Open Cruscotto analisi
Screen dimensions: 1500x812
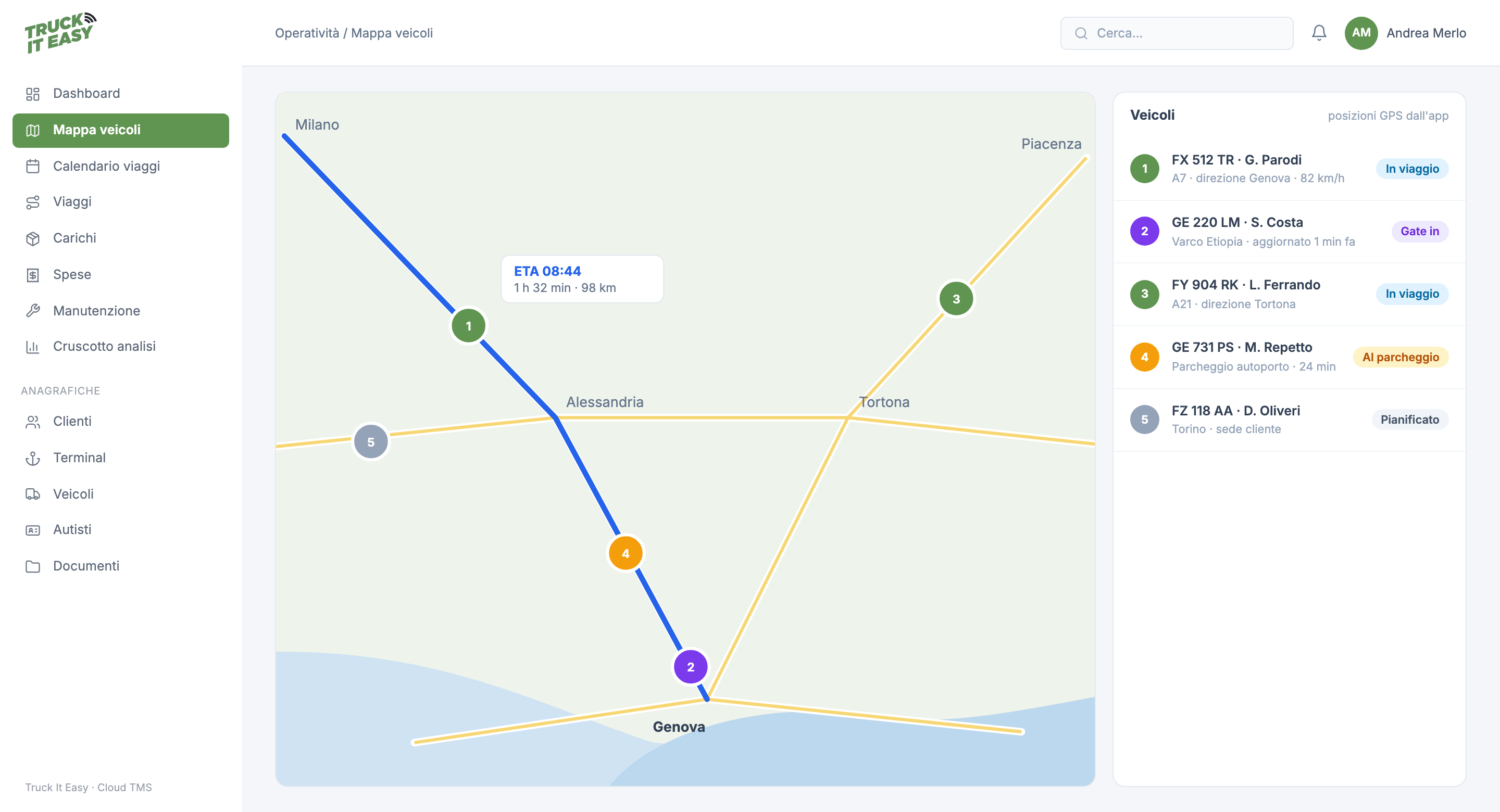pos(120,347)
